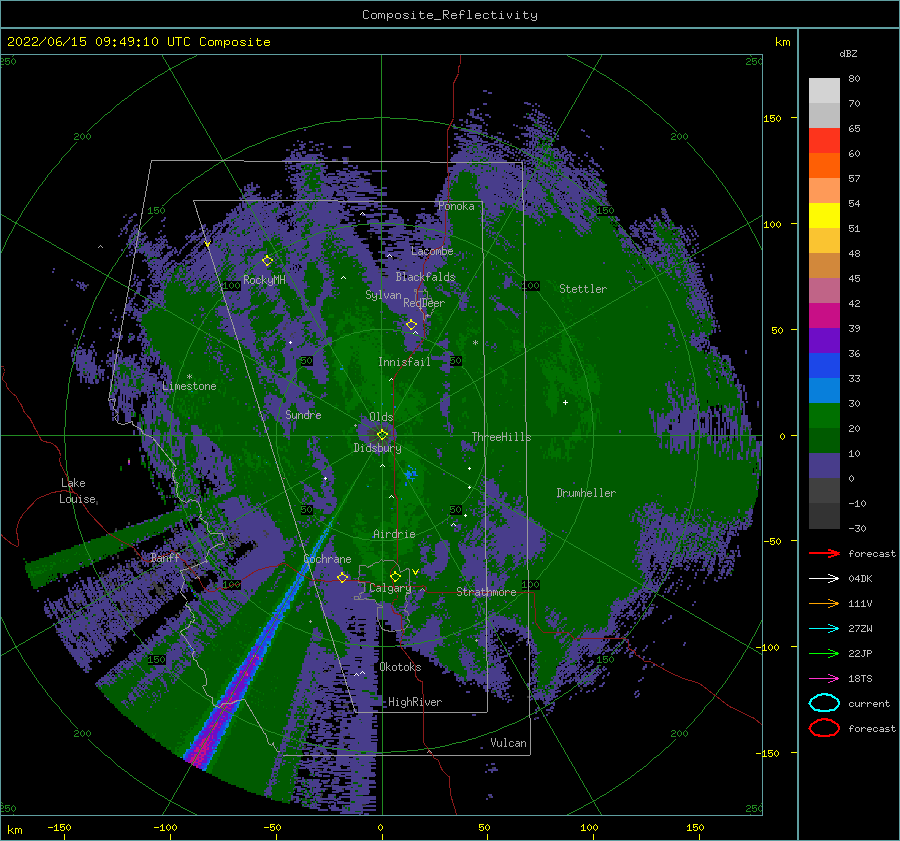Pick the bright green 20–30 dBZ swatch

point(824,416)
